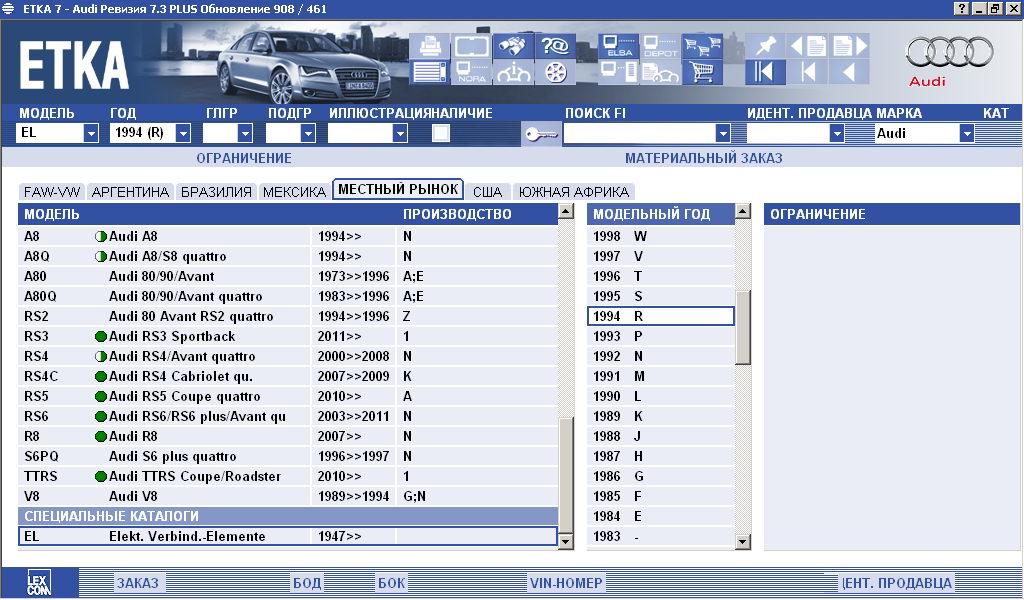Switch to the FAW-VW tab
The height and width of the screenshot is (600, 1024).
(52, 192)
